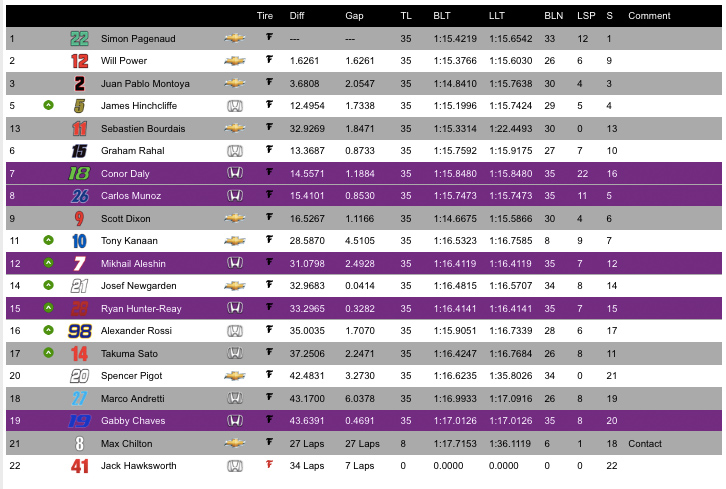Click the green up arrow next to Takuma Sato
The height and width of the screenshot is (489, 726).
pos(48,353)
